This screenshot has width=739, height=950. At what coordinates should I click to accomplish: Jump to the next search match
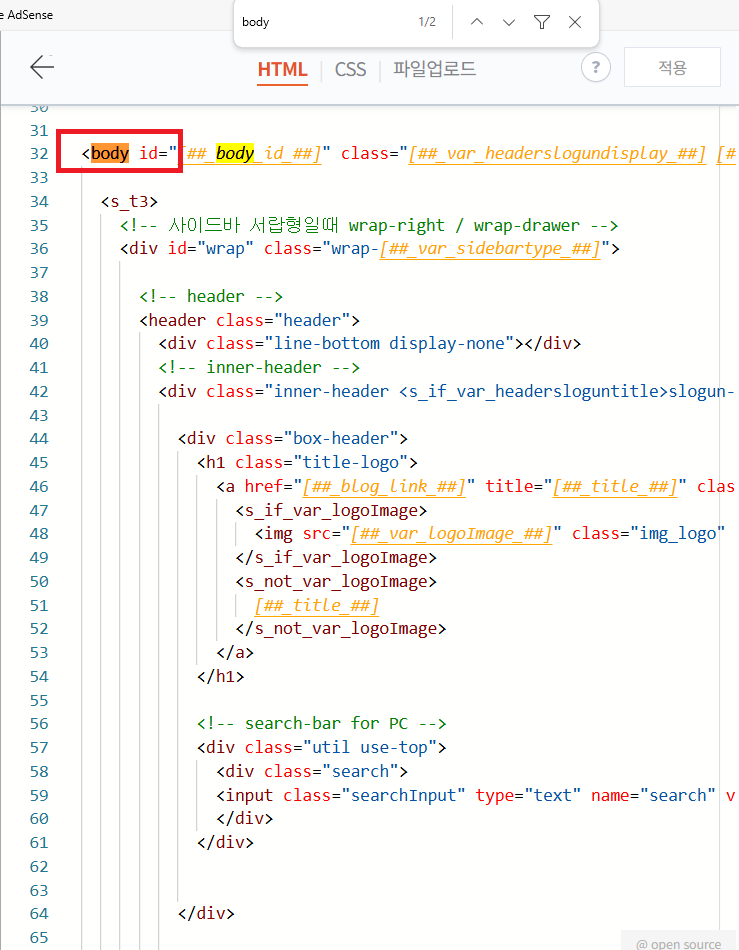(509, 22)
